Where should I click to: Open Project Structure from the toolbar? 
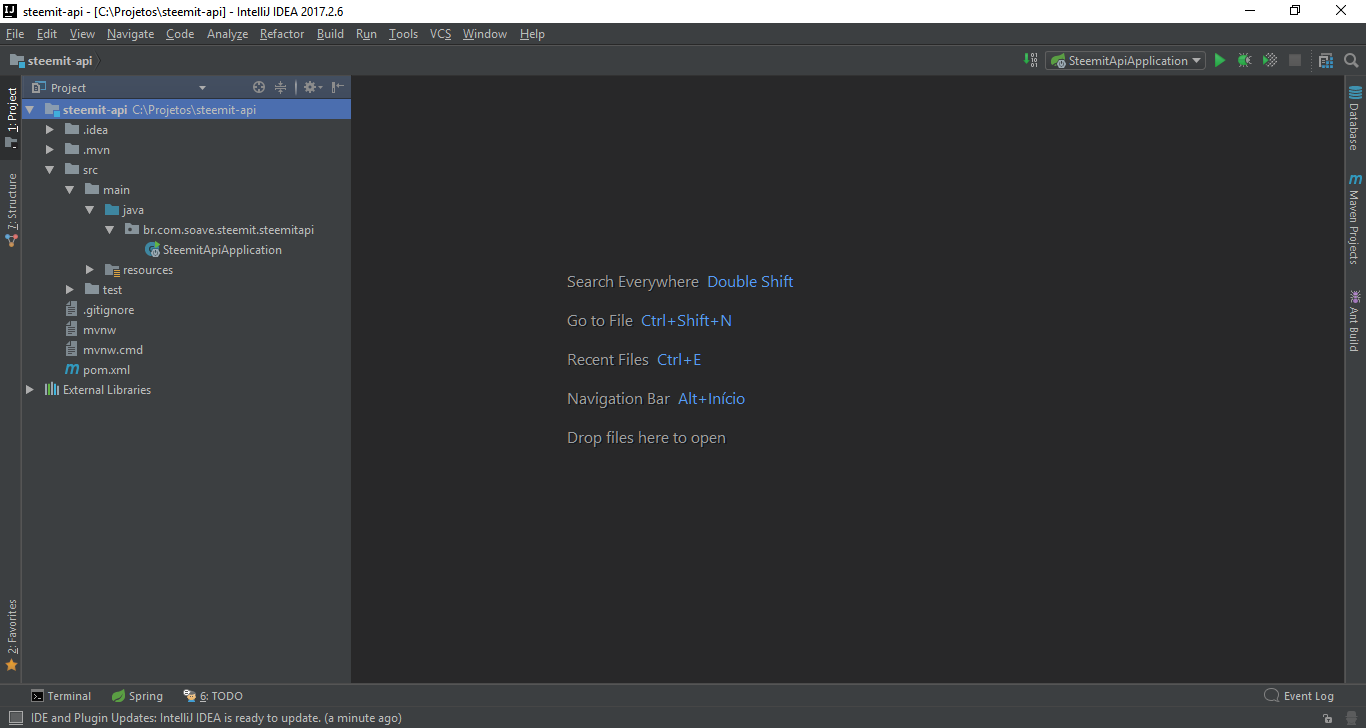[1326, 61]
